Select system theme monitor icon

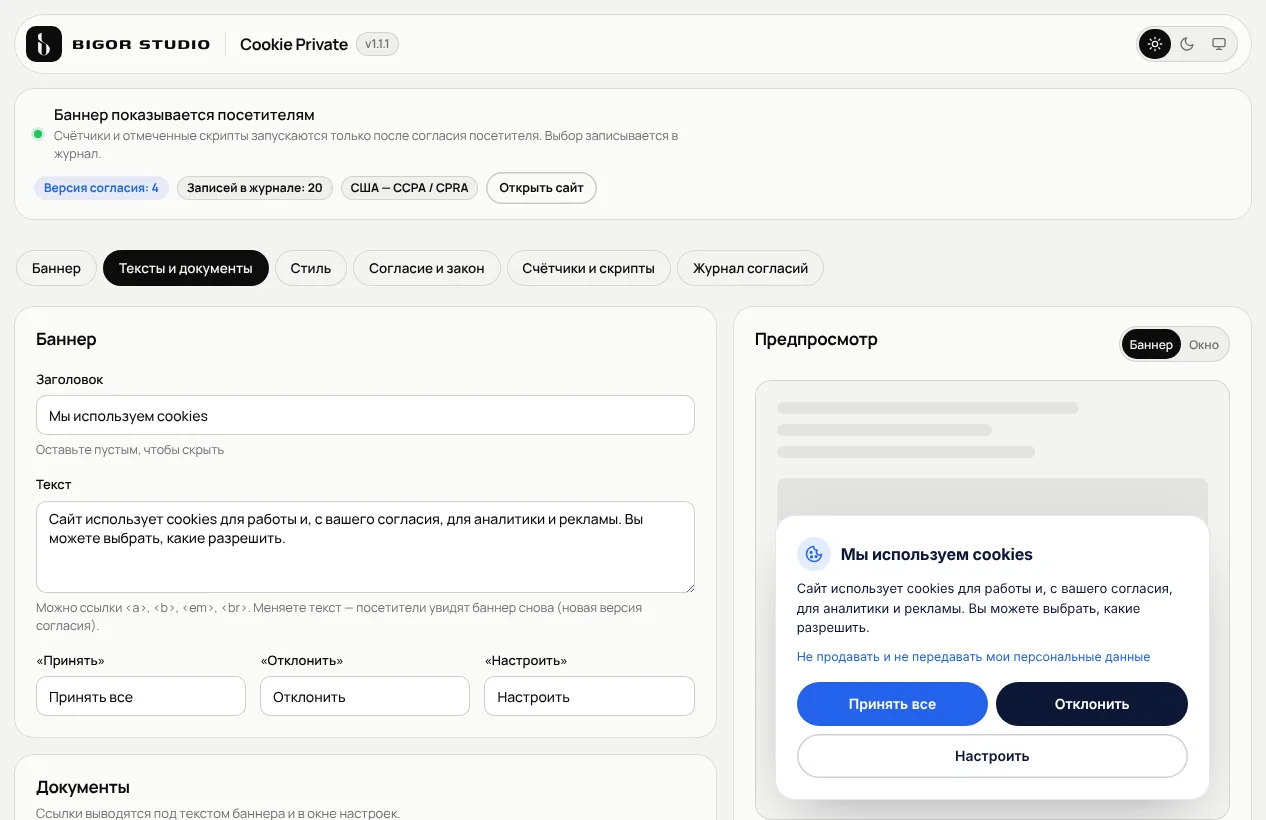pyautogui.click(x=1219, y=44)
